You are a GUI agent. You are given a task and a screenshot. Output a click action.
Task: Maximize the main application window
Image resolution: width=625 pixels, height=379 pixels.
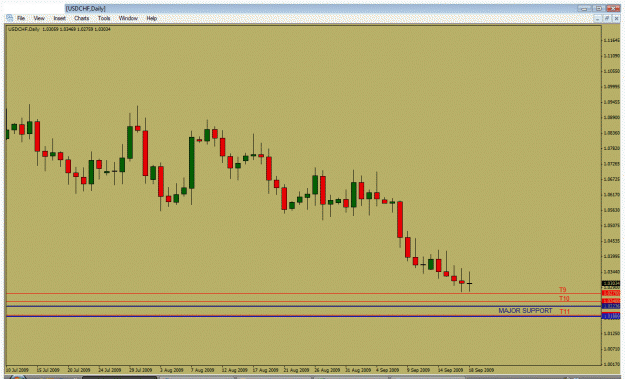click(x=599, y=8)
